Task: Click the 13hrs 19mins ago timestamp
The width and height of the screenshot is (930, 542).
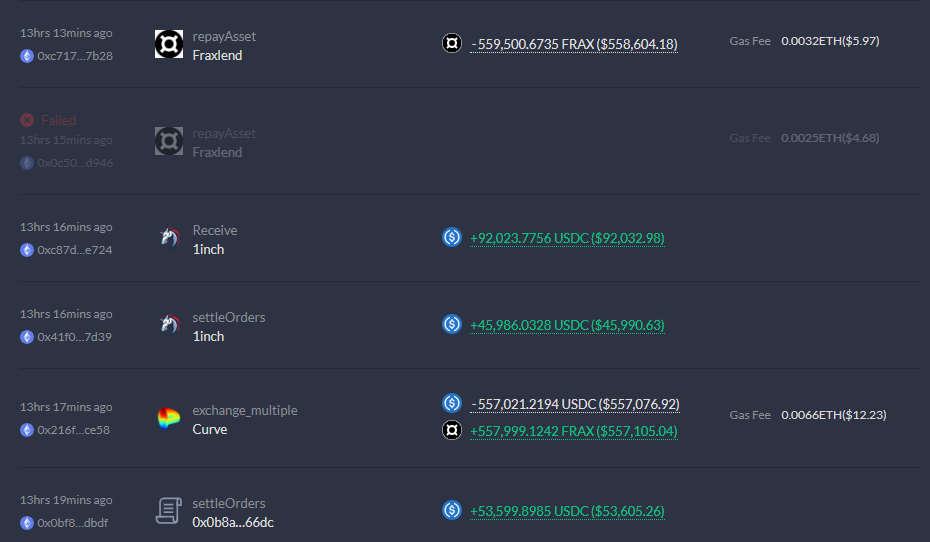Action: click(66, 500)
